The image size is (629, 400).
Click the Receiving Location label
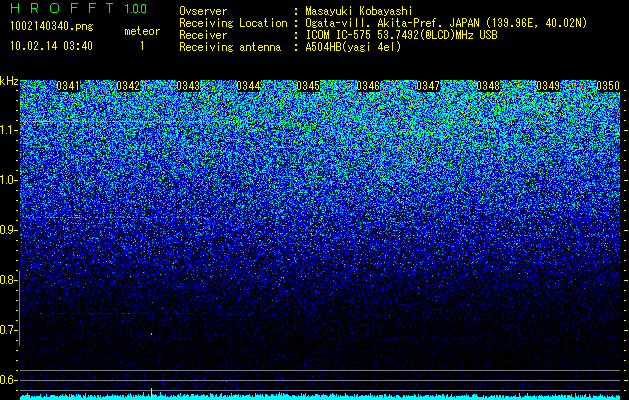click(233, 23)
